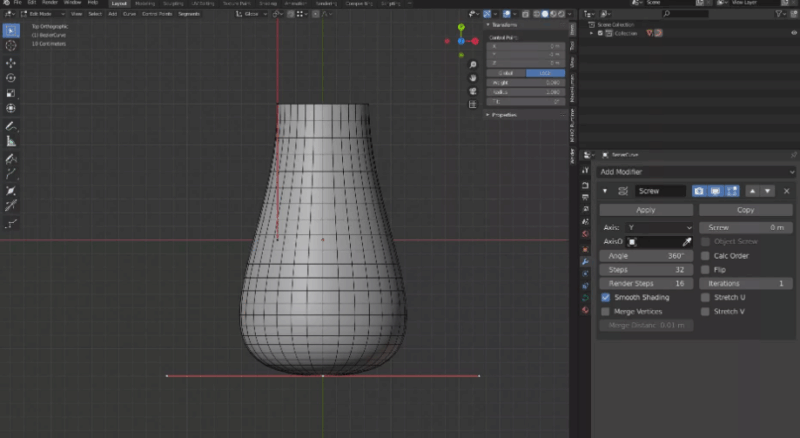Image resolution: width=800 pixels, height=438 pixels.
Task: Select the Measure tool
Action: [x=11, y=141]
